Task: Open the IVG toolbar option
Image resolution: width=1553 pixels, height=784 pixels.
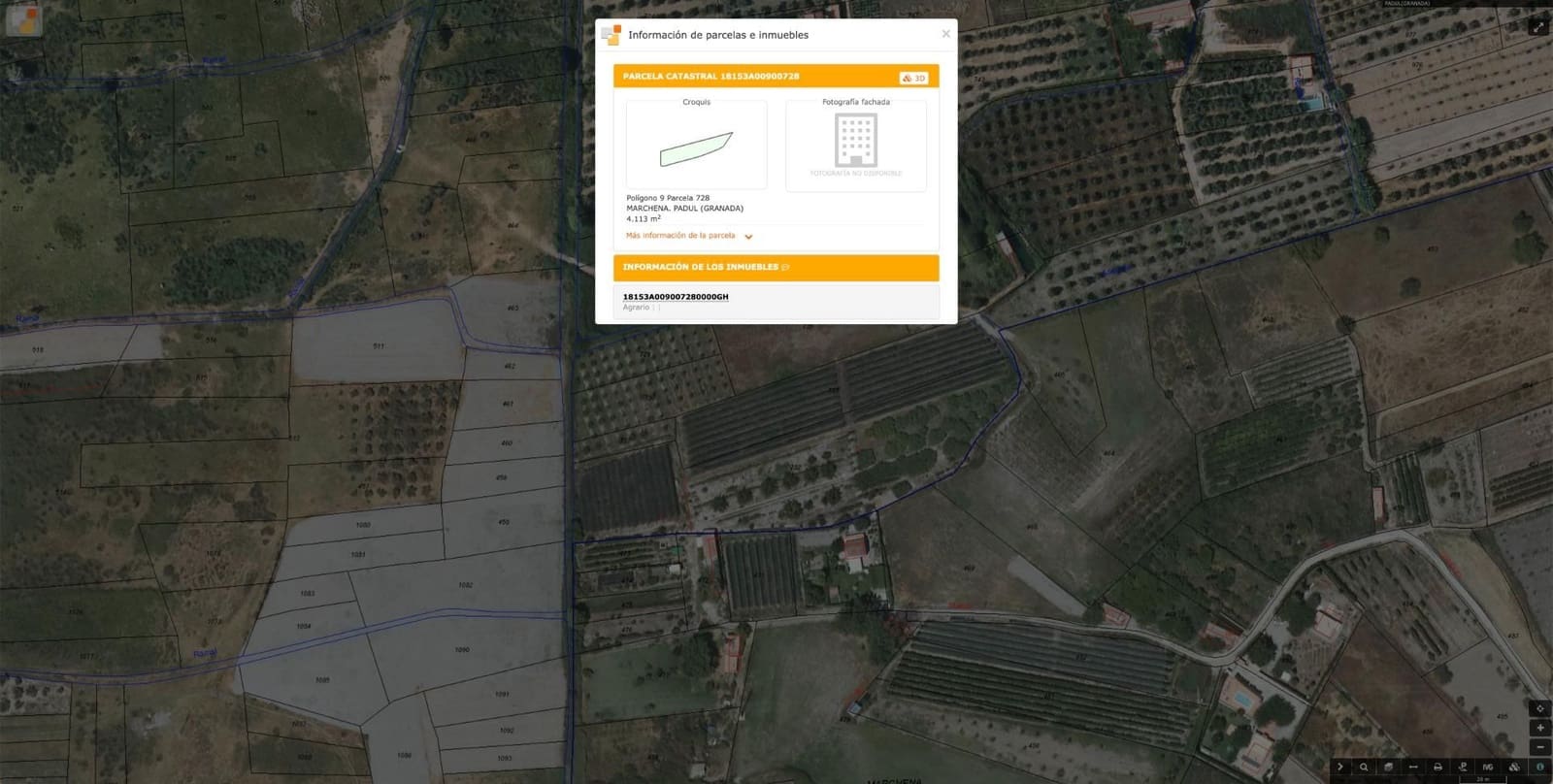Action: pos(1487,768)
